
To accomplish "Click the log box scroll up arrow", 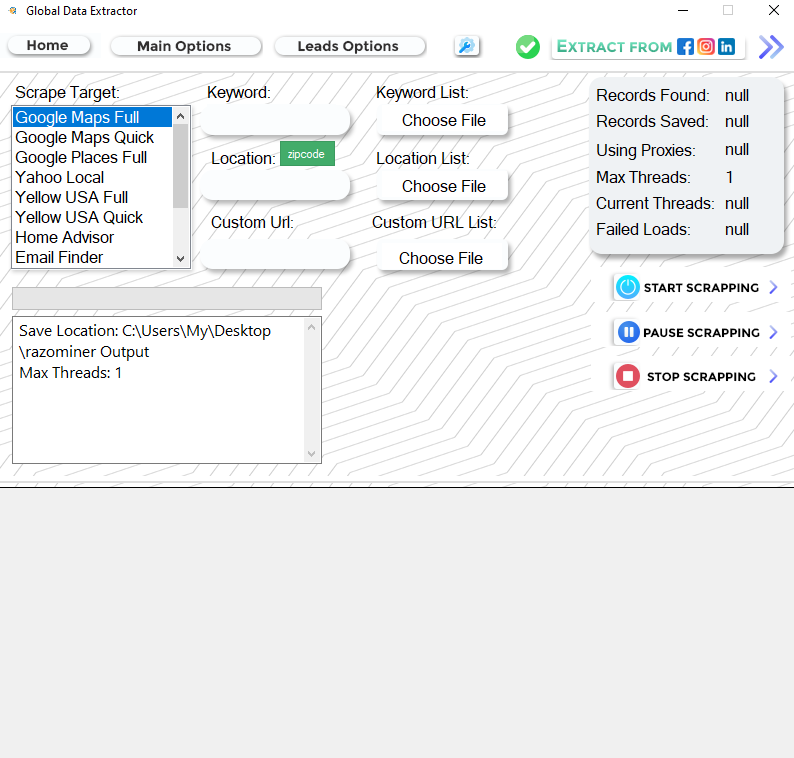I will coord(311,328).
